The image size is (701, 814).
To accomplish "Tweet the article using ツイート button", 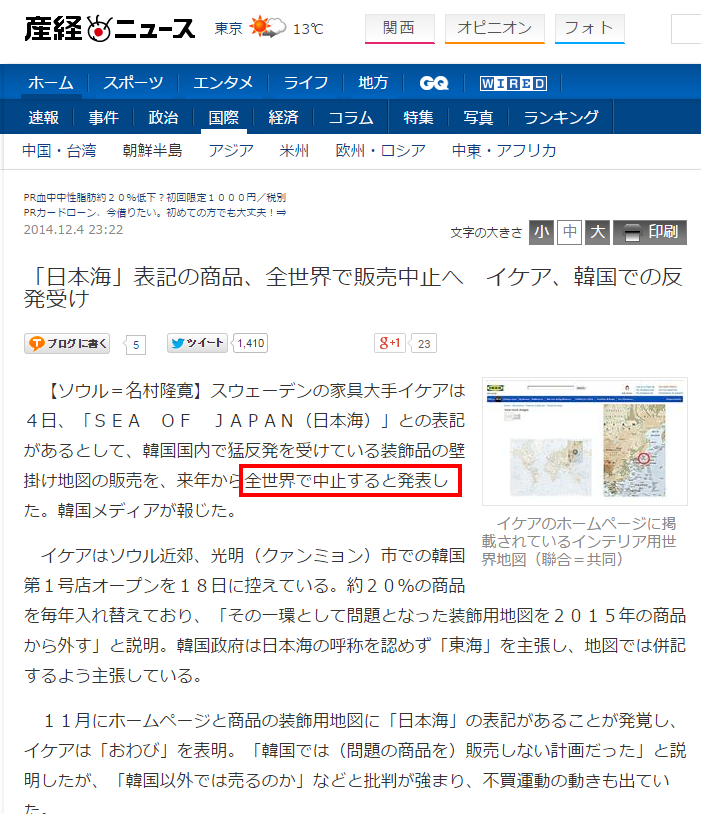I will tap(197, 343).
